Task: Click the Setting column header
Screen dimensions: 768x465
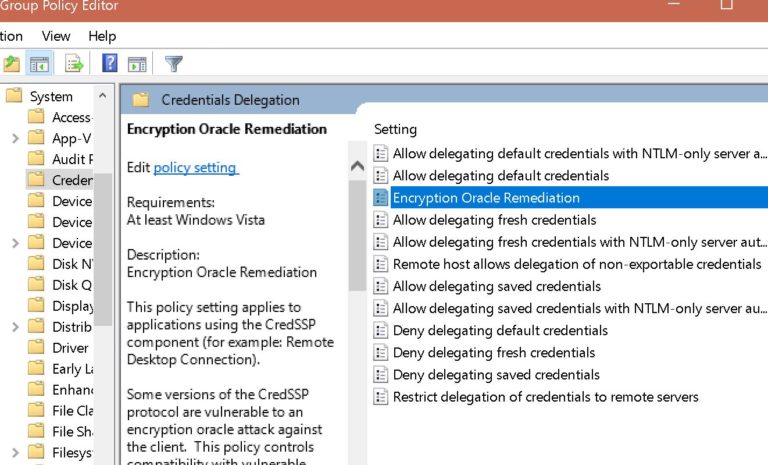Action: [395, 129]
